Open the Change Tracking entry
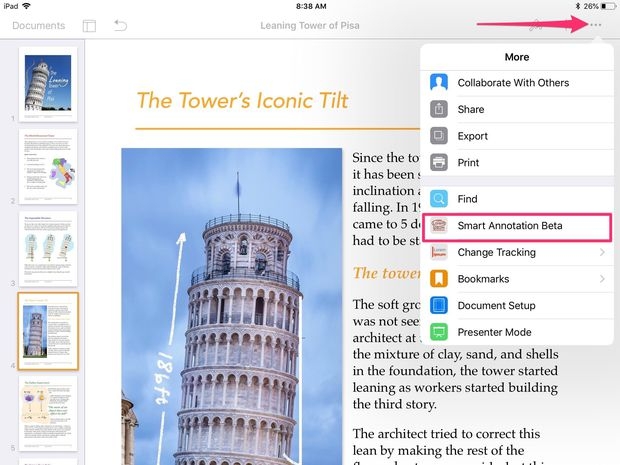Image resolution: width=620 pixels, height=465 pixels. (x=517, y=252)
